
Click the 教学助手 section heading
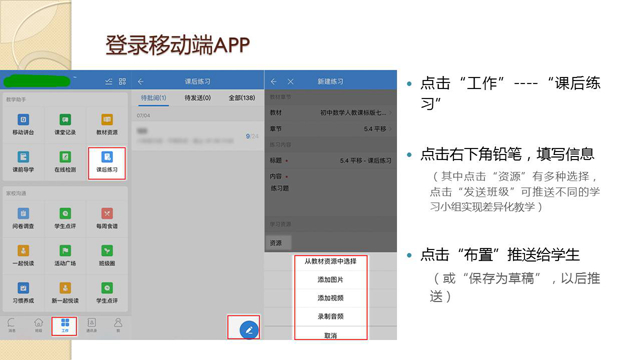pos(16,100)
